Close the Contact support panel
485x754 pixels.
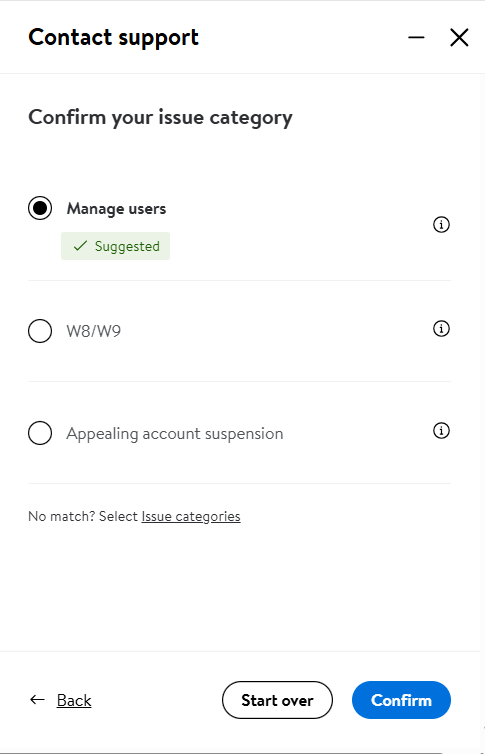pyautogui.click(x=459, y=37)
